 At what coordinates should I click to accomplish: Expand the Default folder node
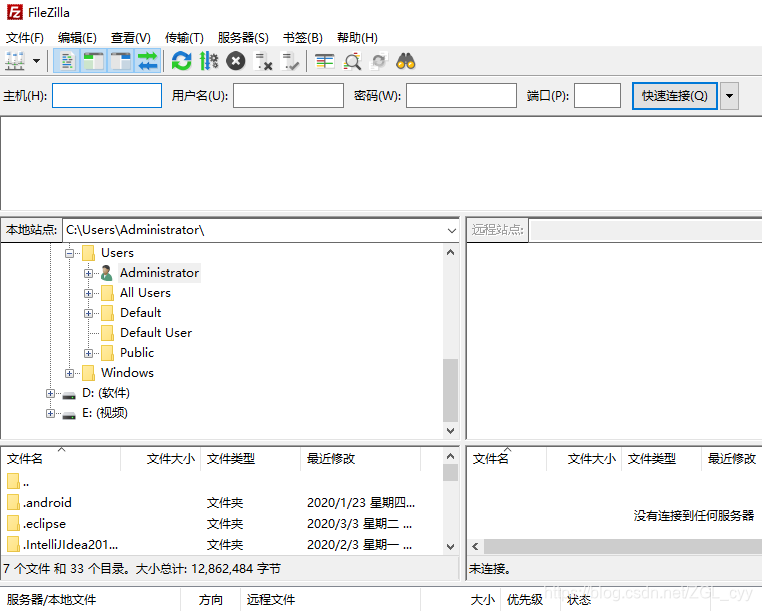[x=88, y=313]
